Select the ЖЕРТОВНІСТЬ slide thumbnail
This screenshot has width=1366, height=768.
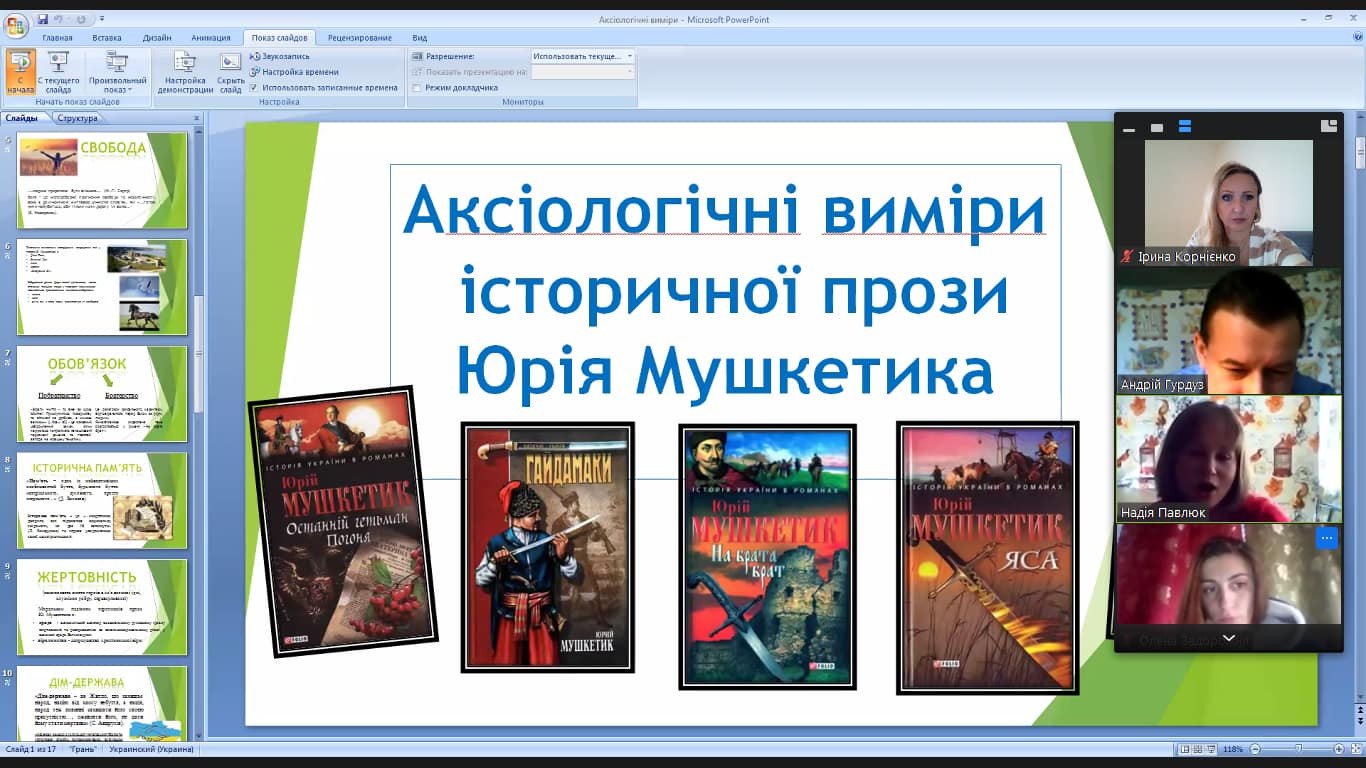[102, 607]
